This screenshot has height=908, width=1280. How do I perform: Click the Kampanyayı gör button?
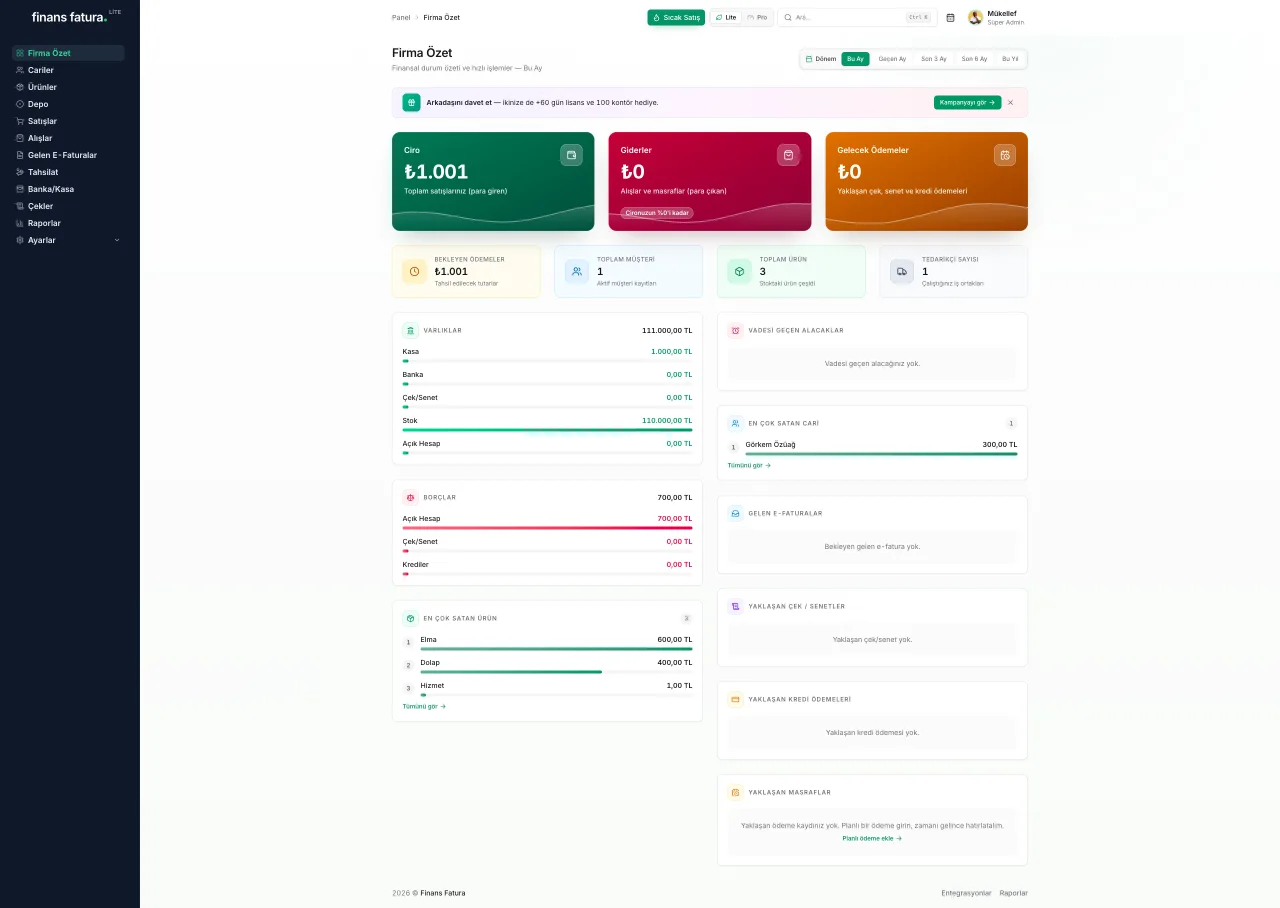pos(967,102)
